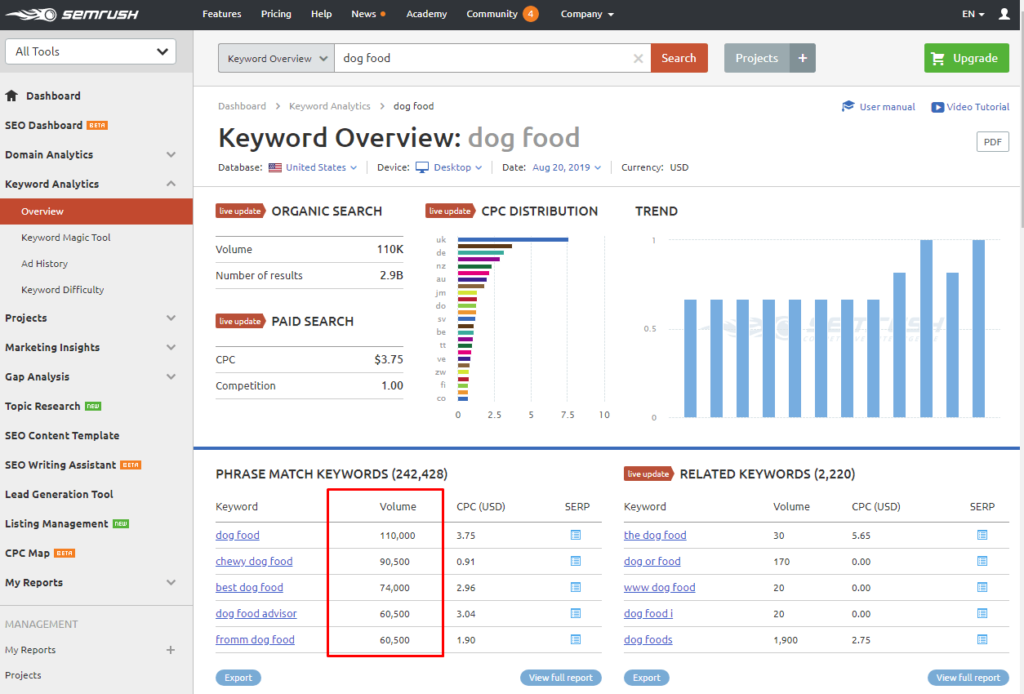
Task: Add report using My Reports plus icon
Action: tap(170, 650)
